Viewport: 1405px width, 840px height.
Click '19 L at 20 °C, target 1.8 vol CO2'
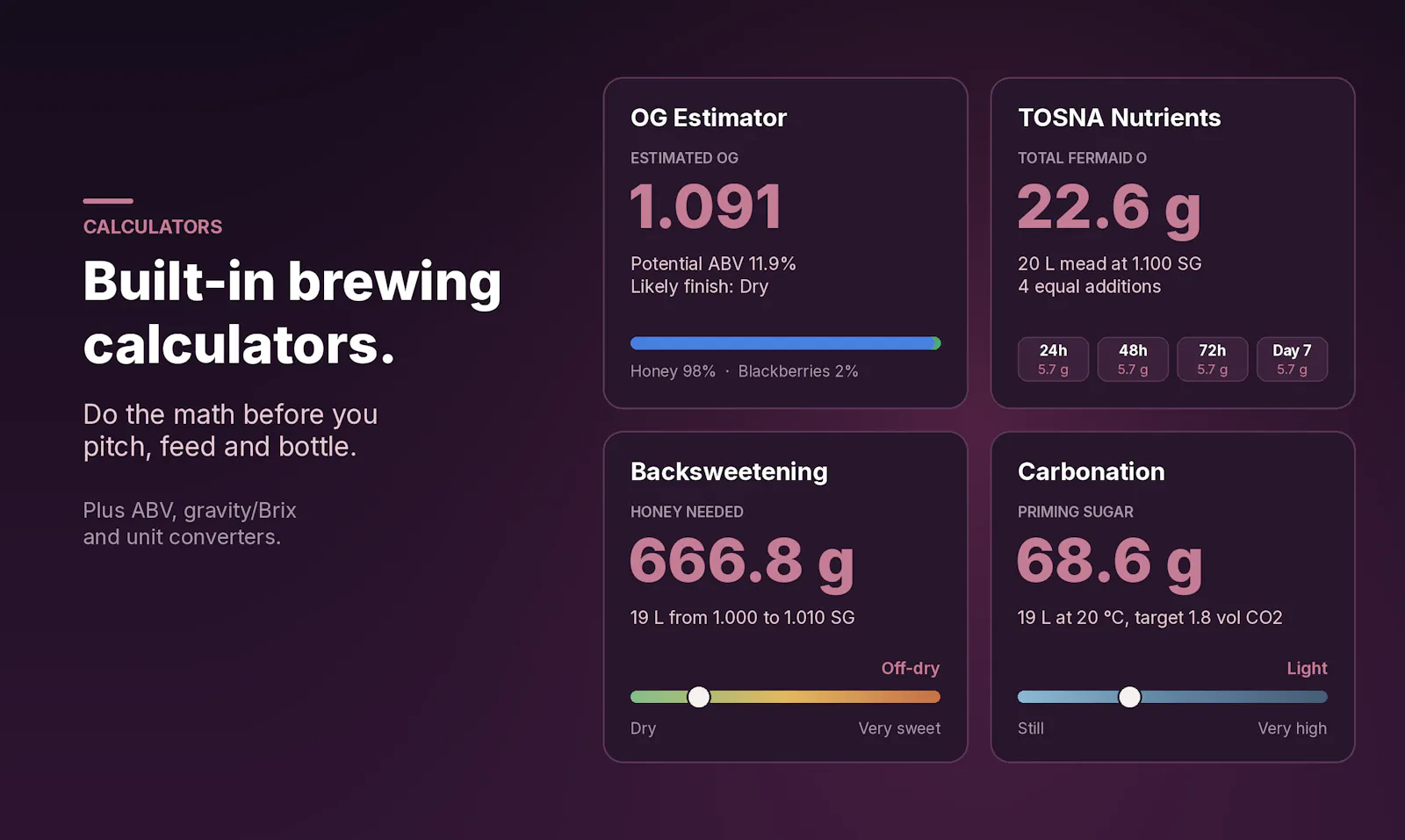1149,617
